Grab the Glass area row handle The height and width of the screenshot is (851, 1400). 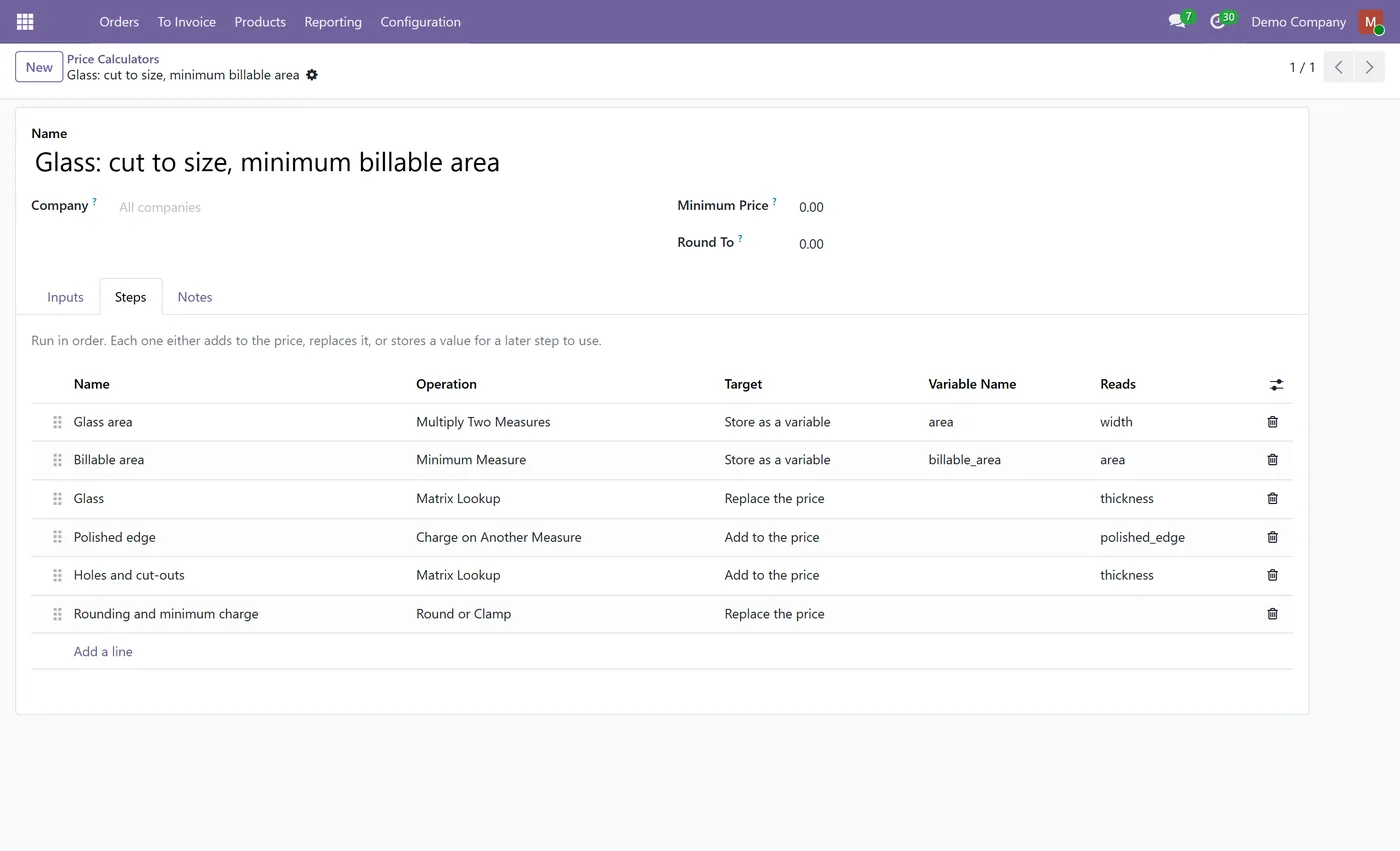point(57,422)
